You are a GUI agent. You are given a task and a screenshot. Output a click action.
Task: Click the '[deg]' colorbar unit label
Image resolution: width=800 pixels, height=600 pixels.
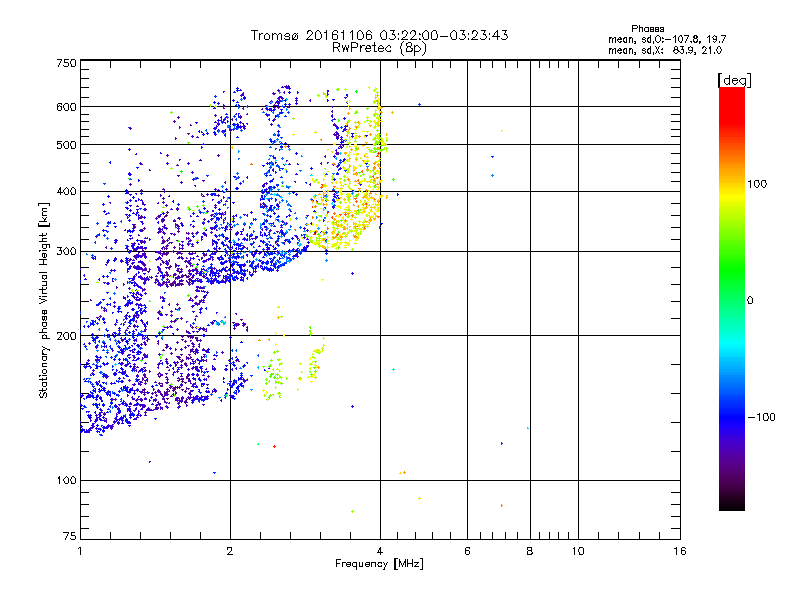click(734, 80)
